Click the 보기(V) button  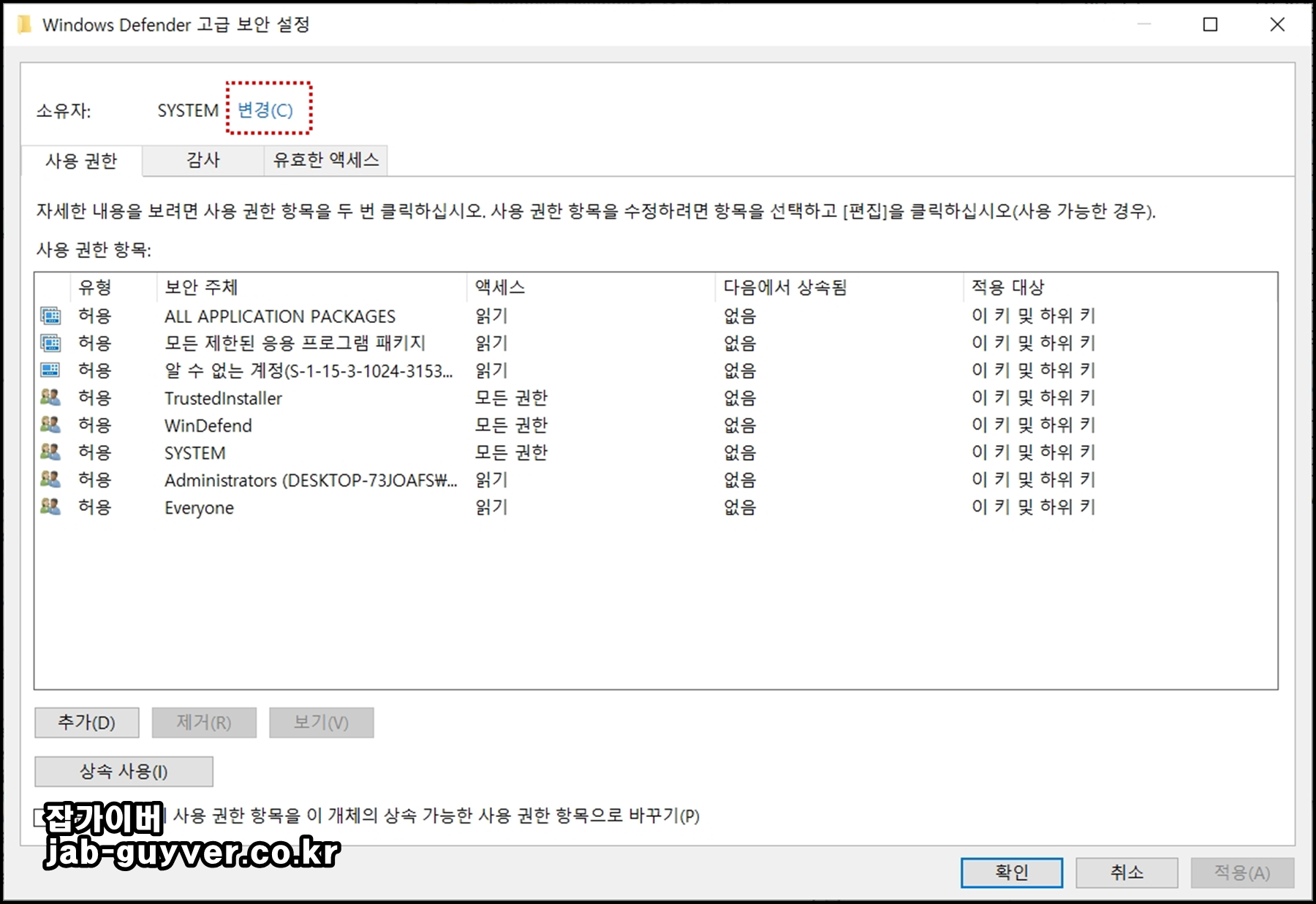coord(322,722)
